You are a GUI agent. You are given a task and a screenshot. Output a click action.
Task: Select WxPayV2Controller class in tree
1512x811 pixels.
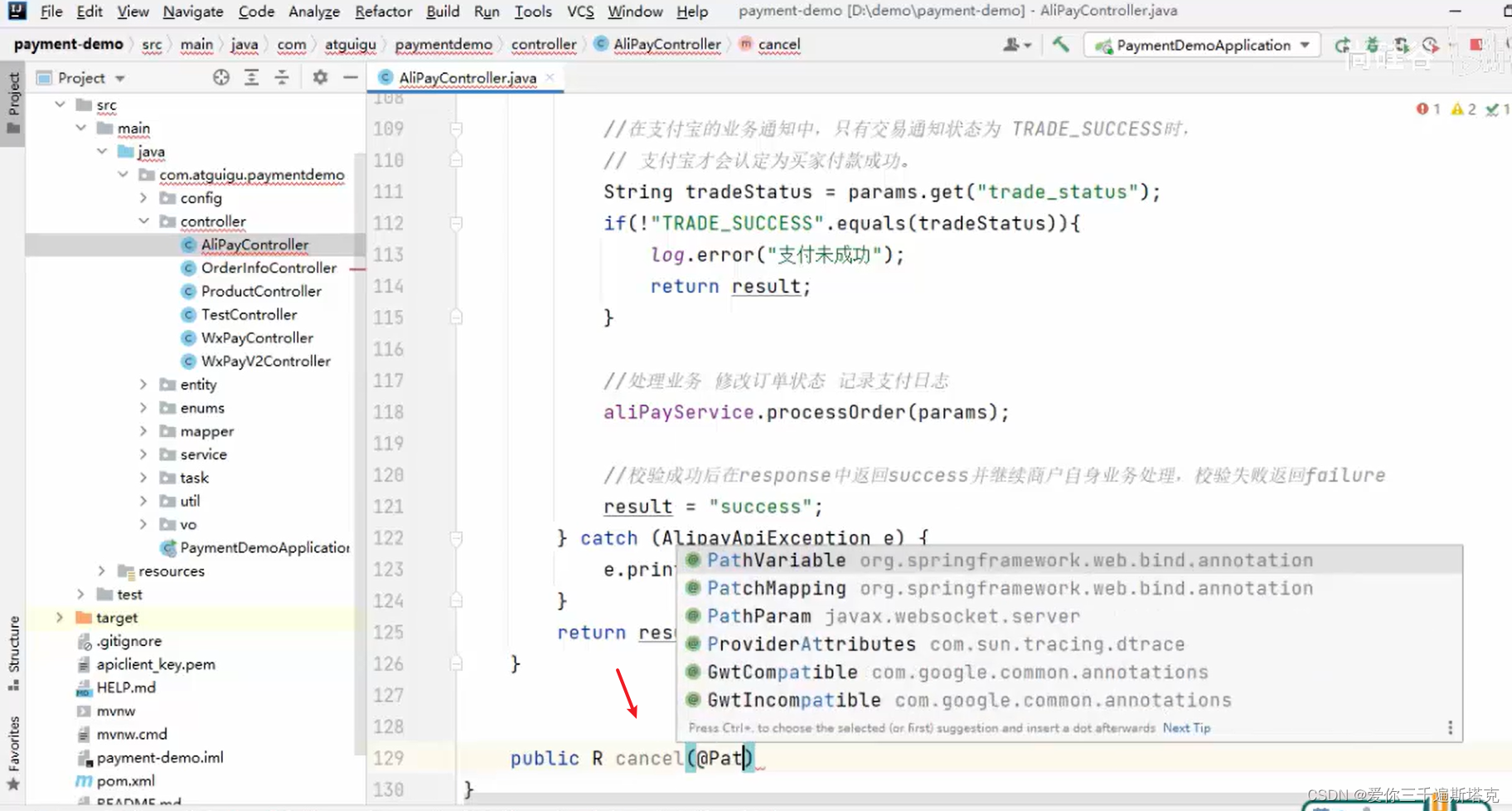point(265,361)
